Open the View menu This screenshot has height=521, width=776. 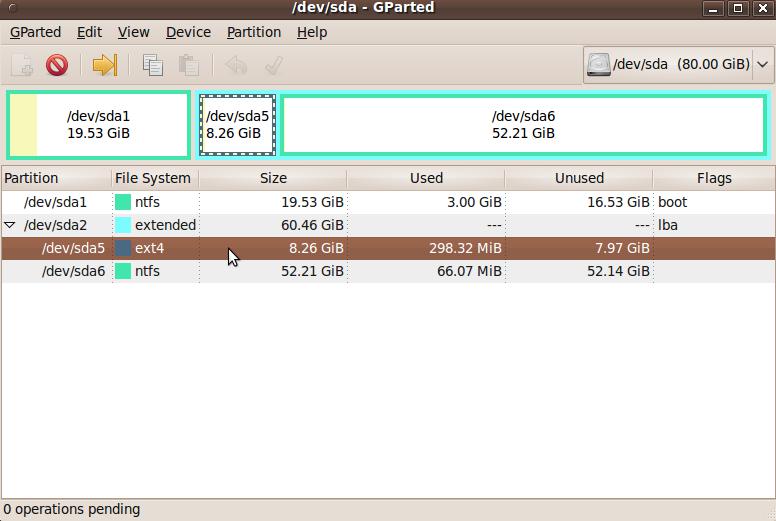(x=134, y=32)
